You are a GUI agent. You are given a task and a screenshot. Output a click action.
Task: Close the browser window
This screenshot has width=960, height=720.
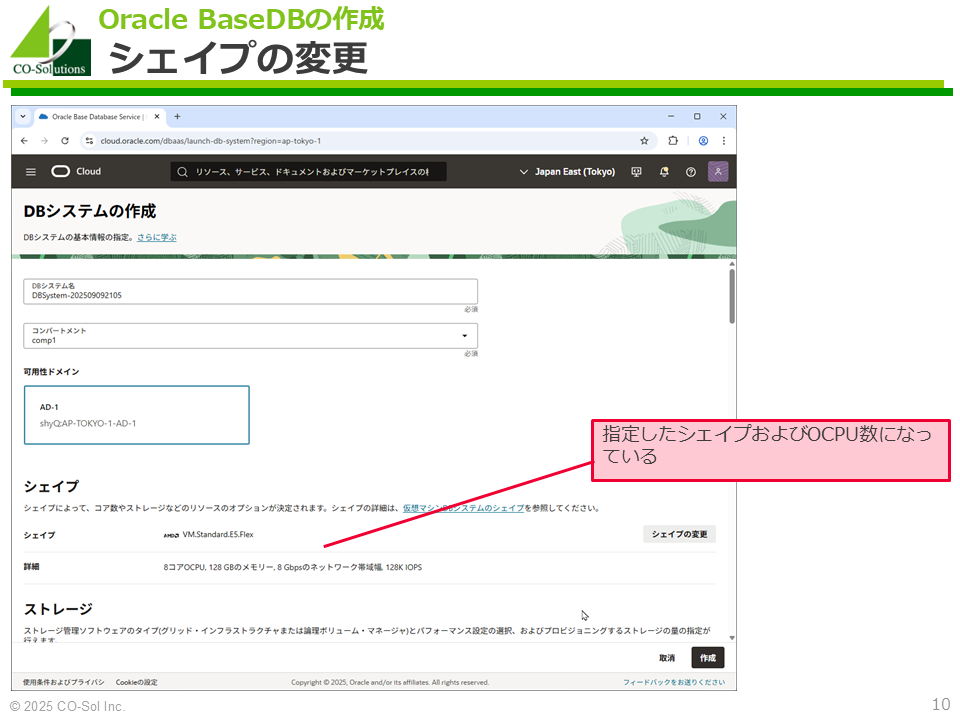(723, 116)
